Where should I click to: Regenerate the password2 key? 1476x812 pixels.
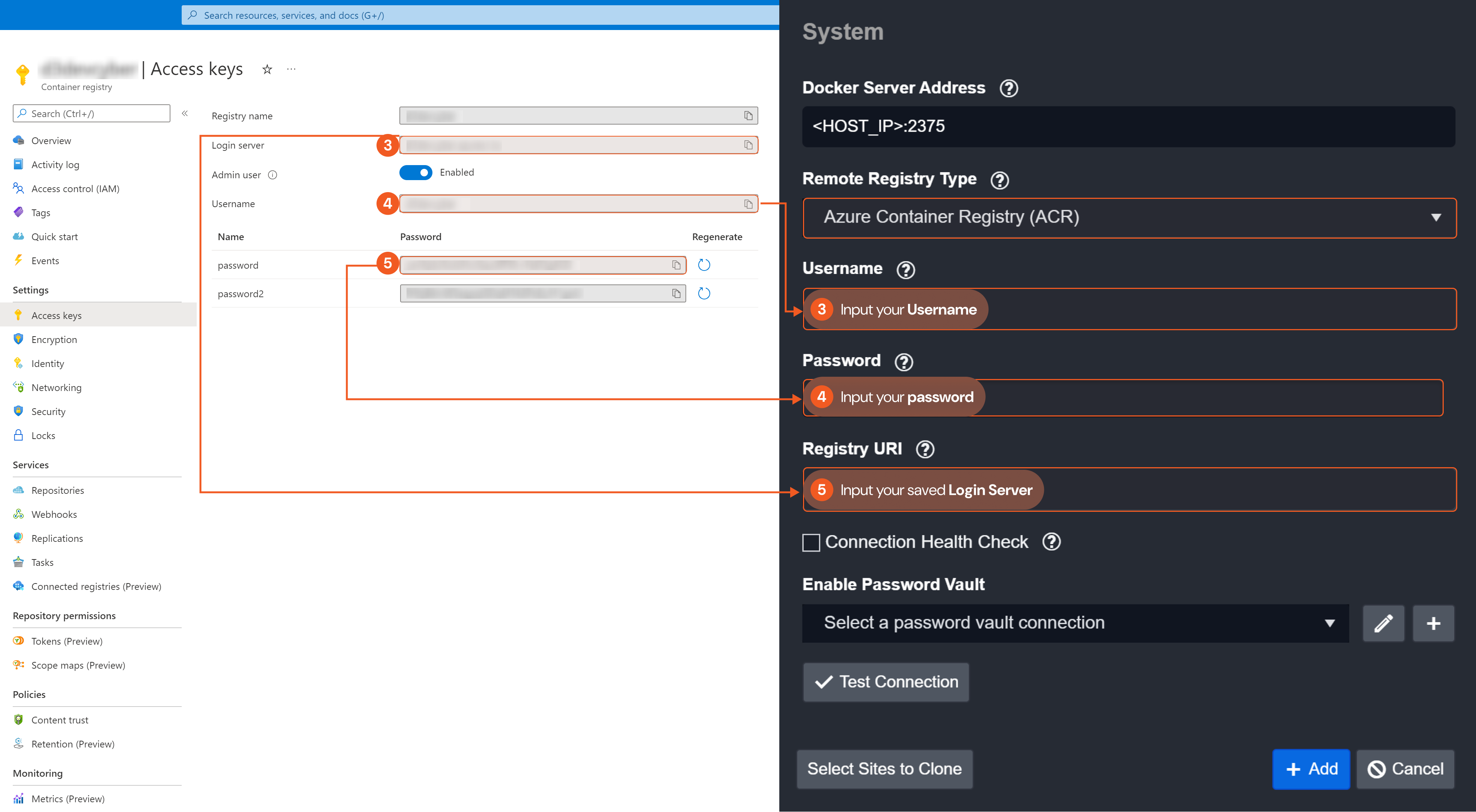704,294
